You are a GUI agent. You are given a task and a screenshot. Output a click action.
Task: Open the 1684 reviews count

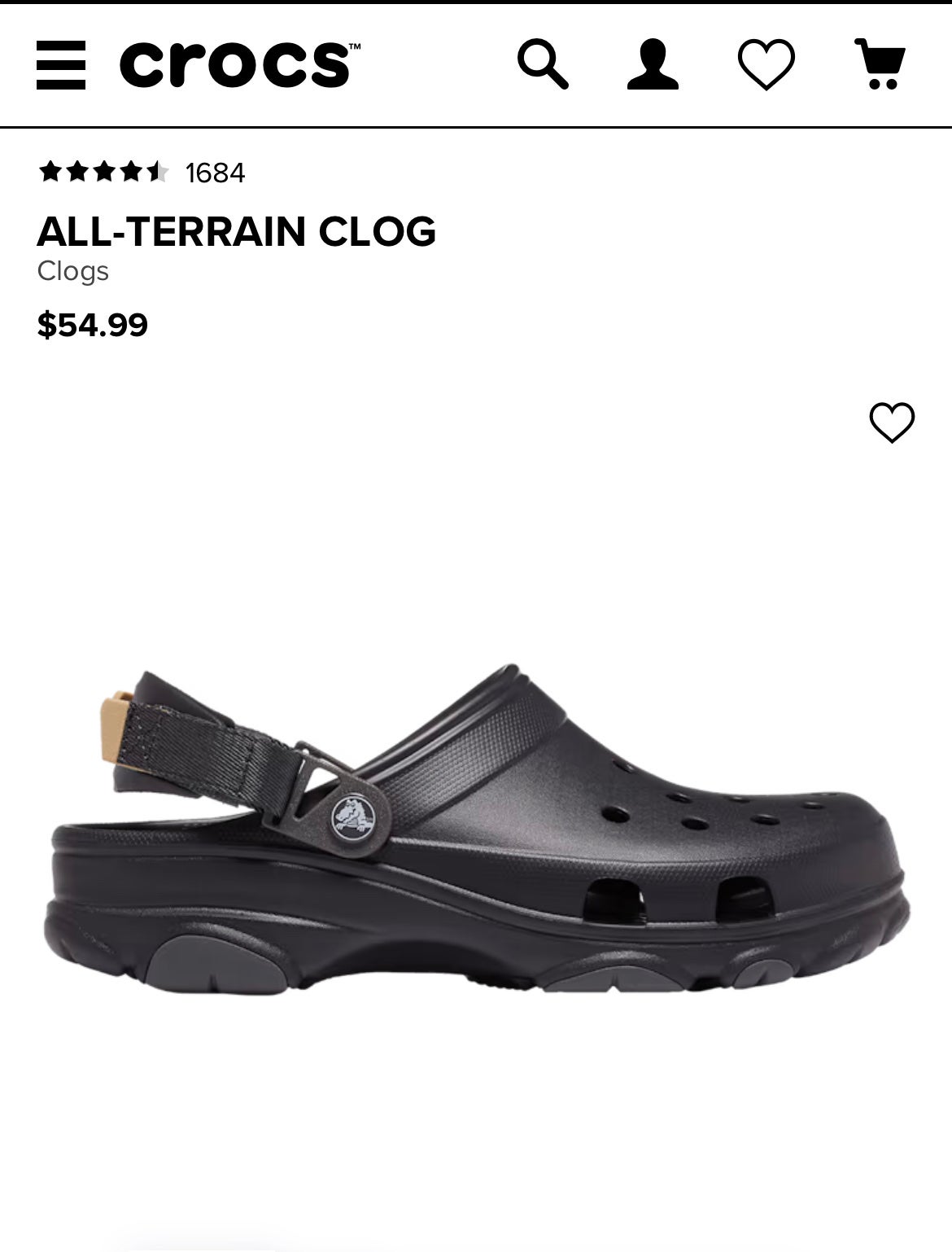point(215,173)
